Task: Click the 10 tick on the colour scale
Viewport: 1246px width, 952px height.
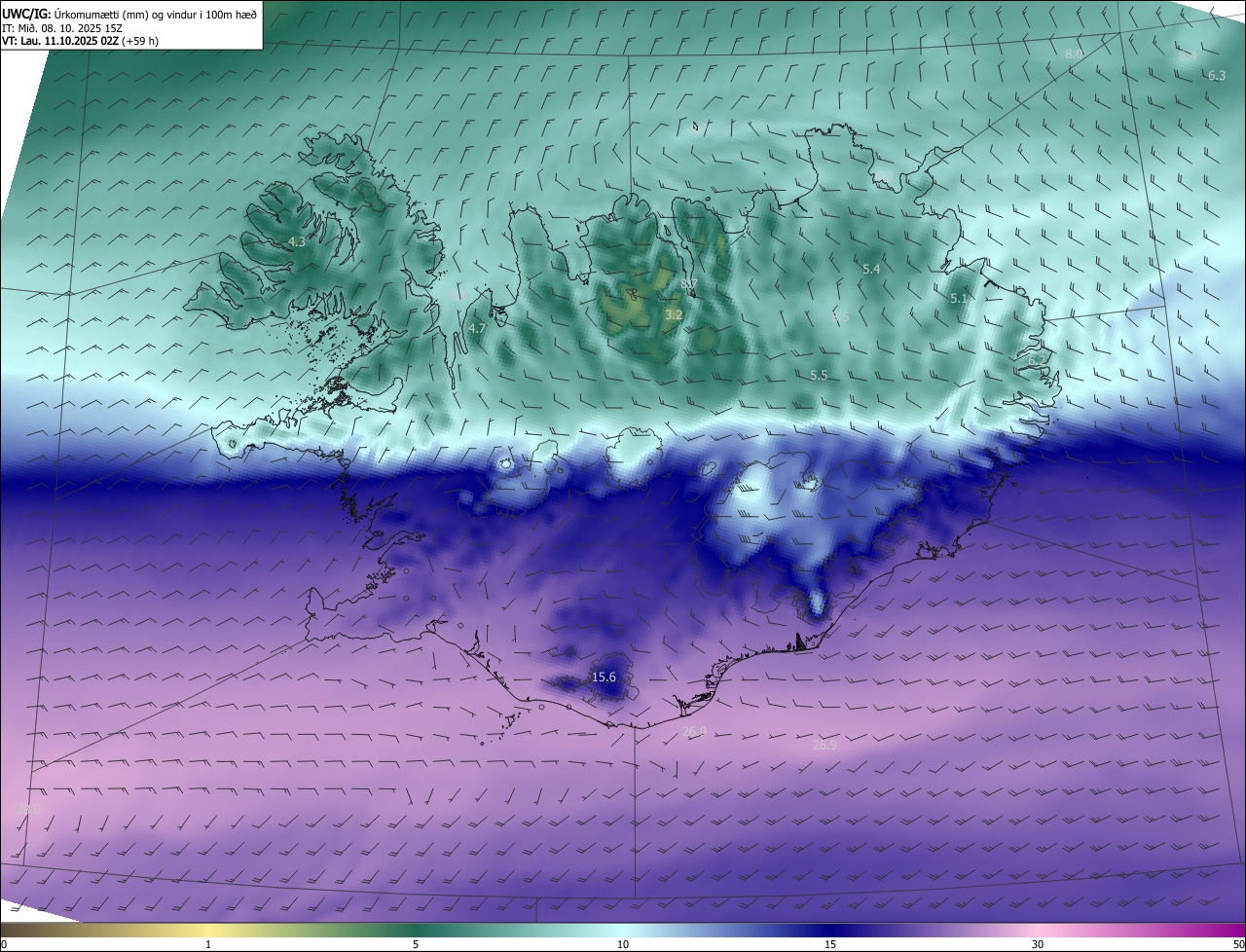Action: (623, 944)
